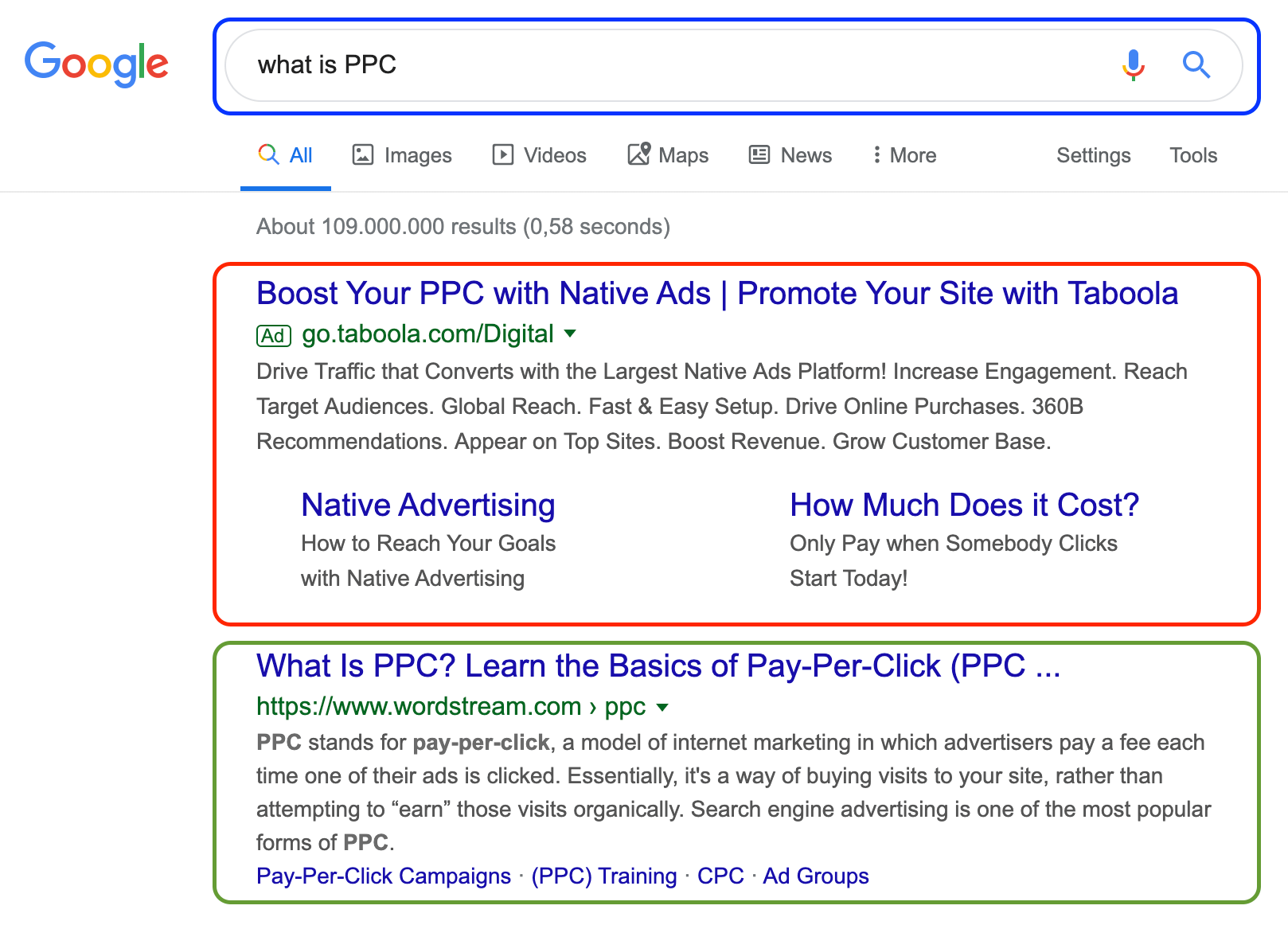
Task: Click the three-dot More icon
Action: [876, 154]
